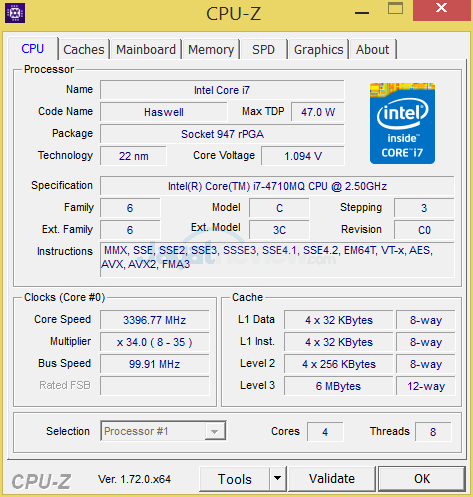Click the Core Speed value 3396.77 MHz
This screenshot has width=473, height=497.
[155, 320]
